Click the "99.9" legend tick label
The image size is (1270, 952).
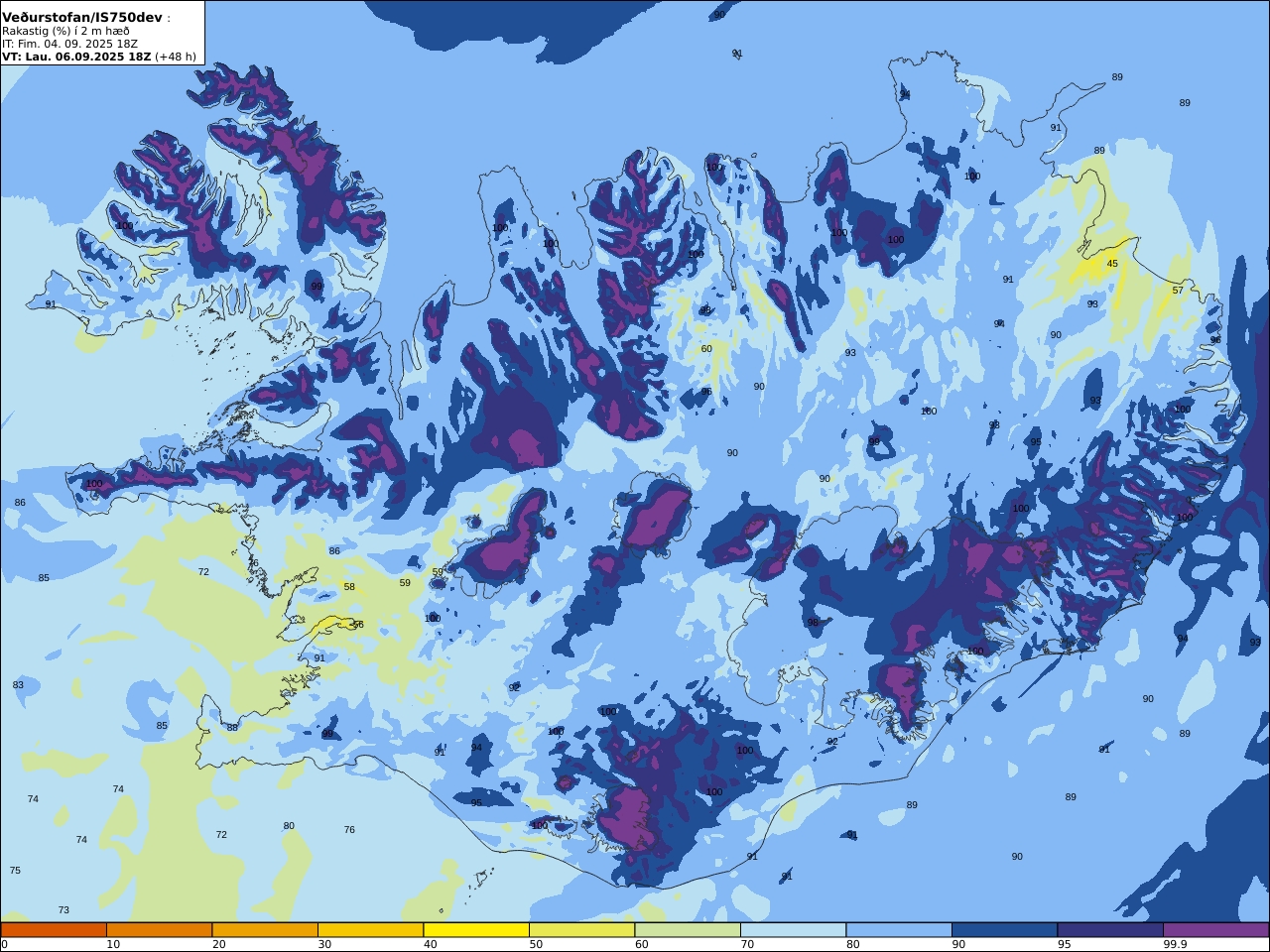(x=1176, y=944)
